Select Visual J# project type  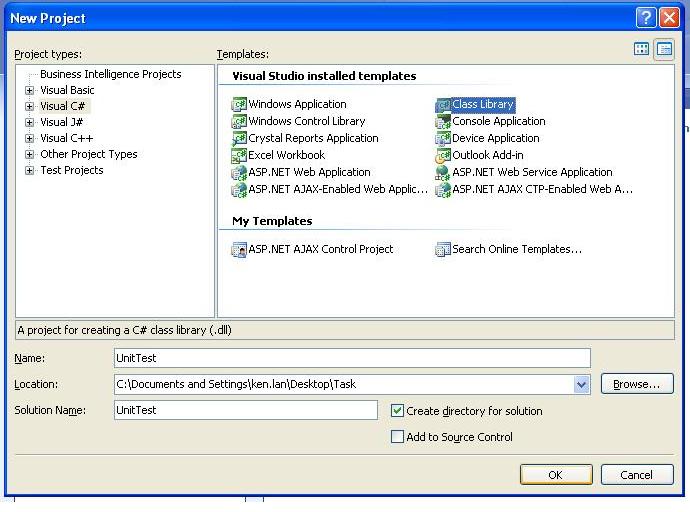pyautogui.click(x=62, y=122)
